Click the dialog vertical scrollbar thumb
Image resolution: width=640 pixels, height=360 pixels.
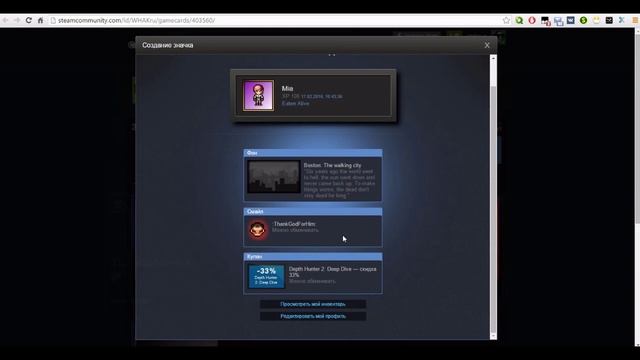pos(493,208)
